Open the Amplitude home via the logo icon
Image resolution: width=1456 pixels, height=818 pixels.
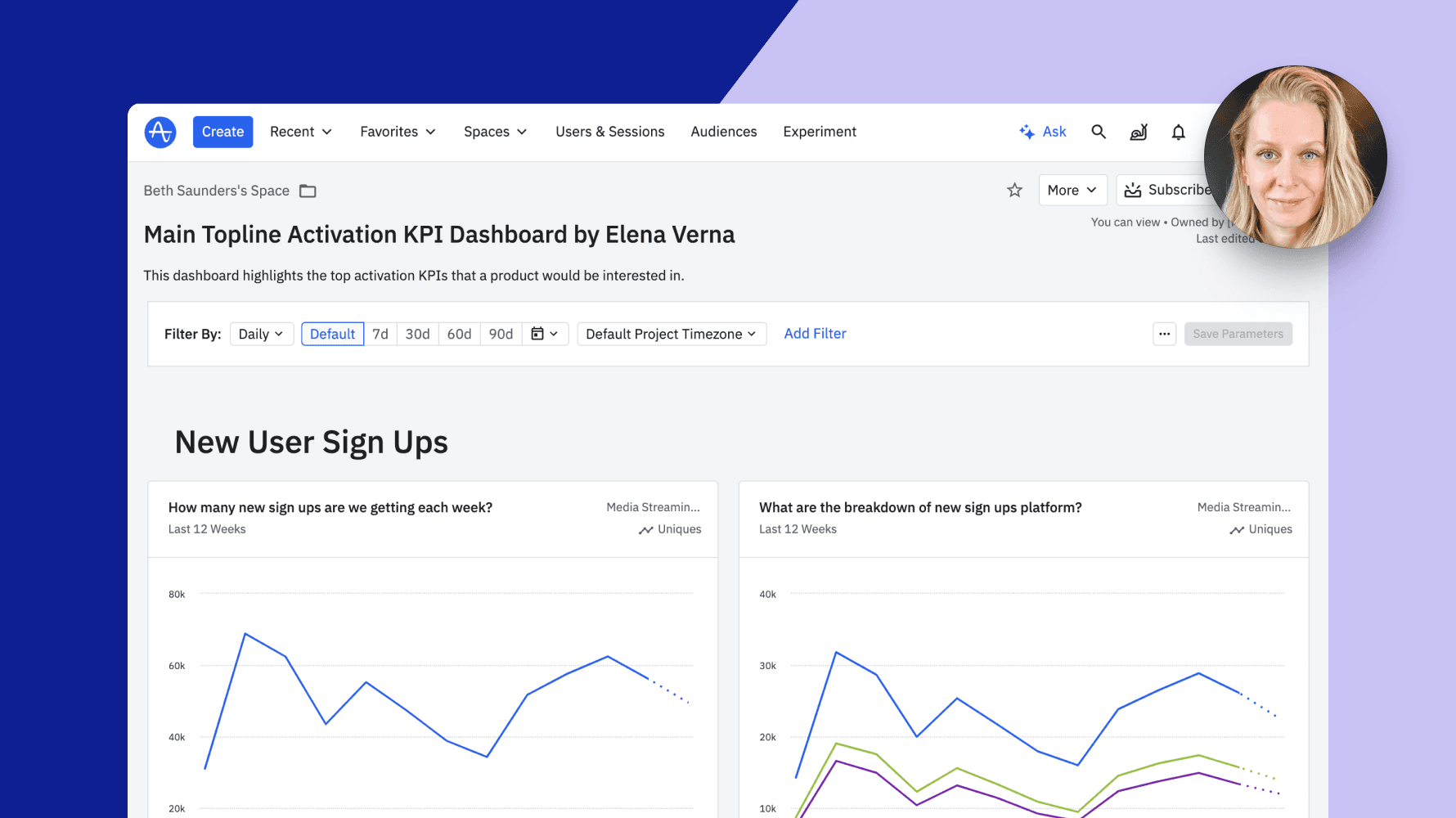tap(160, 132)
